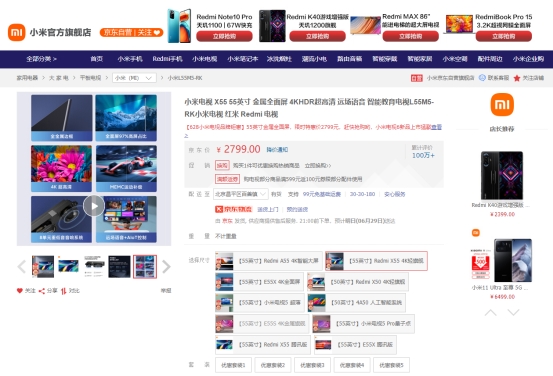Image resolution: width=553 pixels, height=376 pixels.
Task: Click the 99元免基础运费 link
Action: pos(322,194)
